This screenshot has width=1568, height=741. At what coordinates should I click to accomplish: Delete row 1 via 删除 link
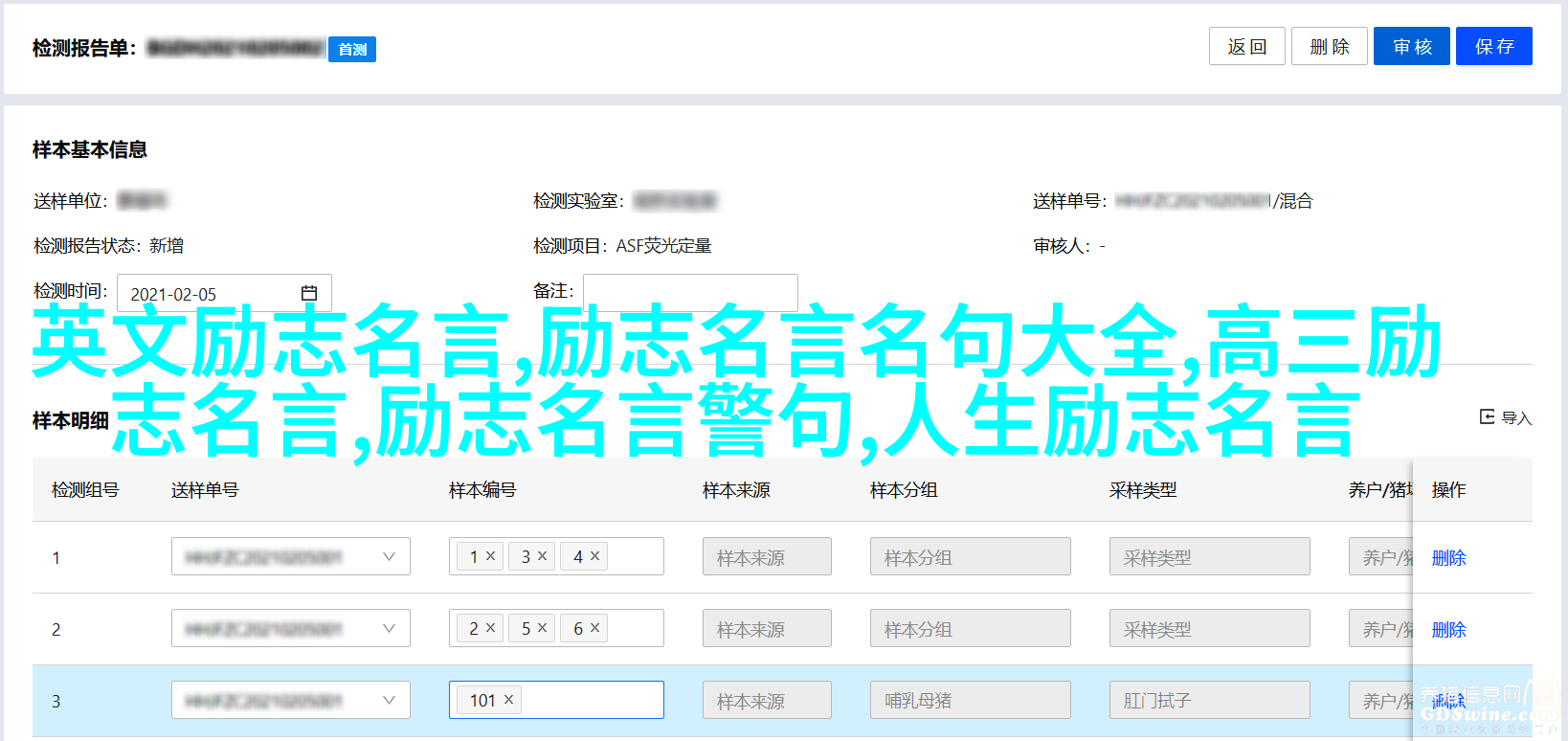click(1448, 557)
